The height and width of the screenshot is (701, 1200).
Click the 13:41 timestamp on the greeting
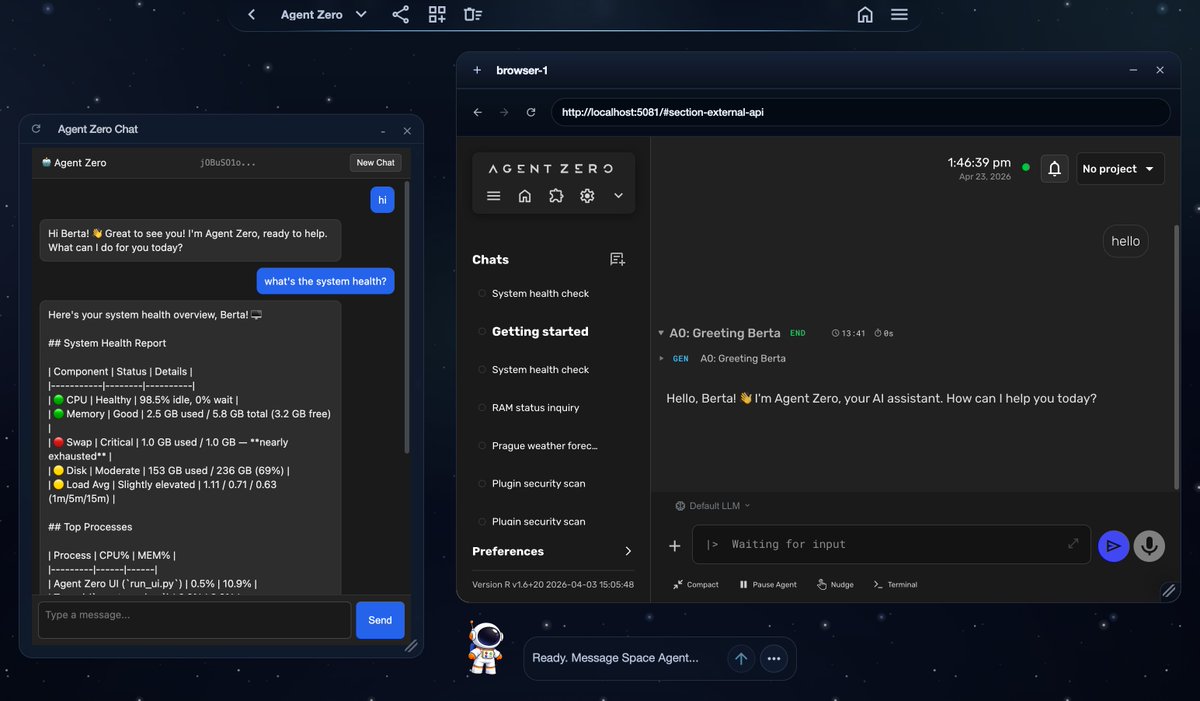[x=848, y=333]
